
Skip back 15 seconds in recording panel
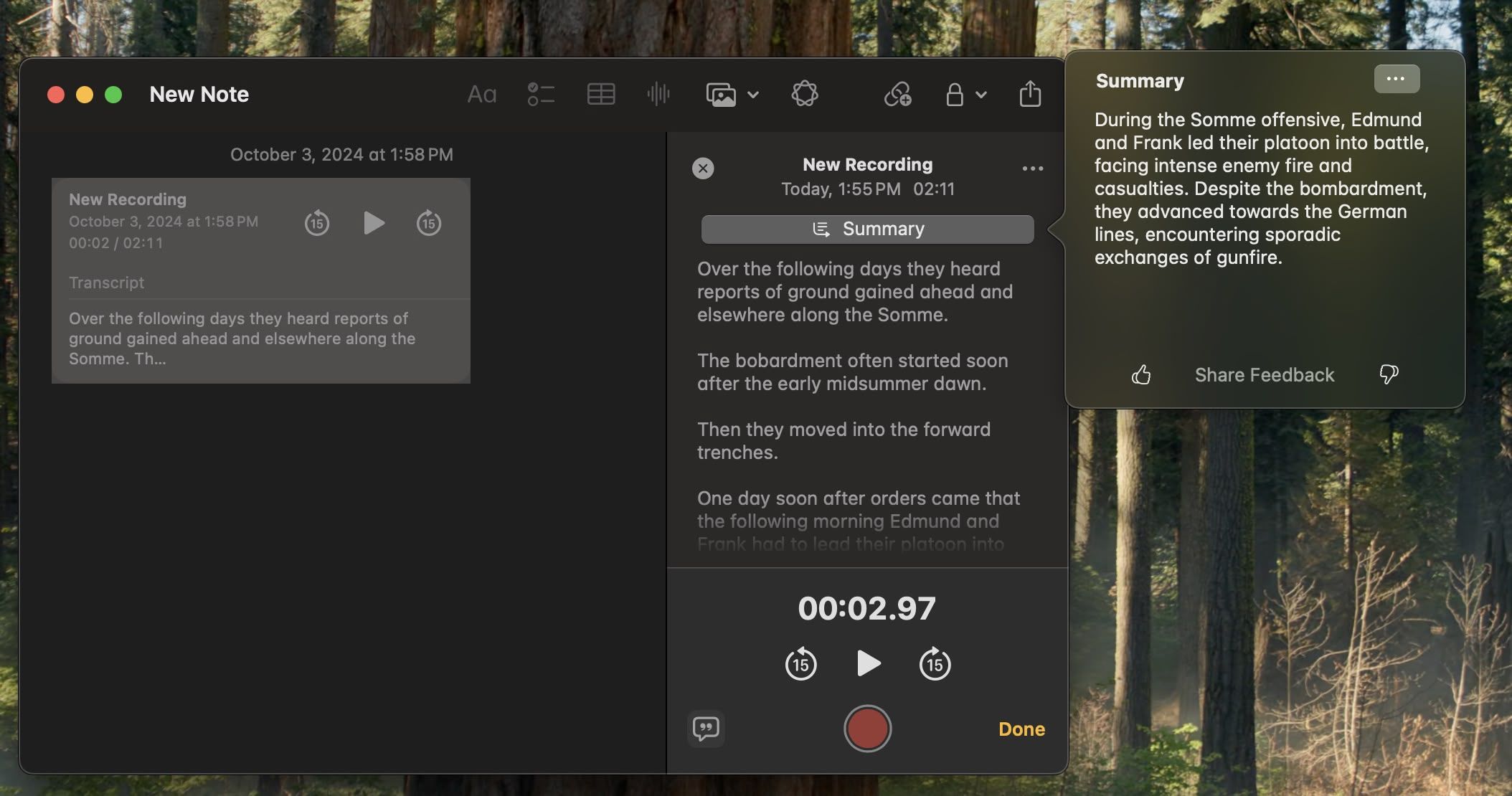pos(800,663)
